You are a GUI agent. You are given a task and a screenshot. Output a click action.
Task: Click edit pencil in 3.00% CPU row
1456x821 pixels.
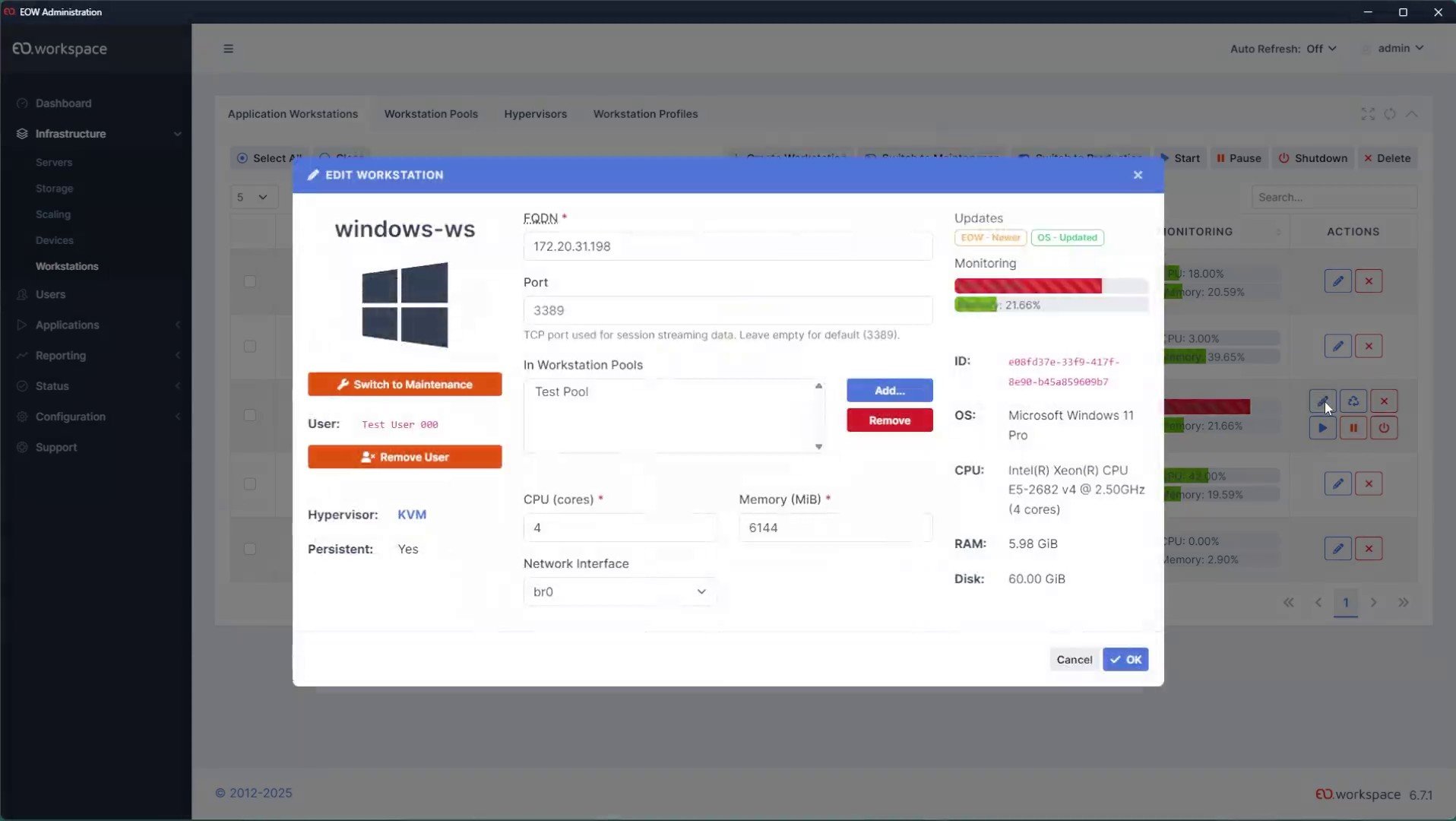[x=1337, y=346]
